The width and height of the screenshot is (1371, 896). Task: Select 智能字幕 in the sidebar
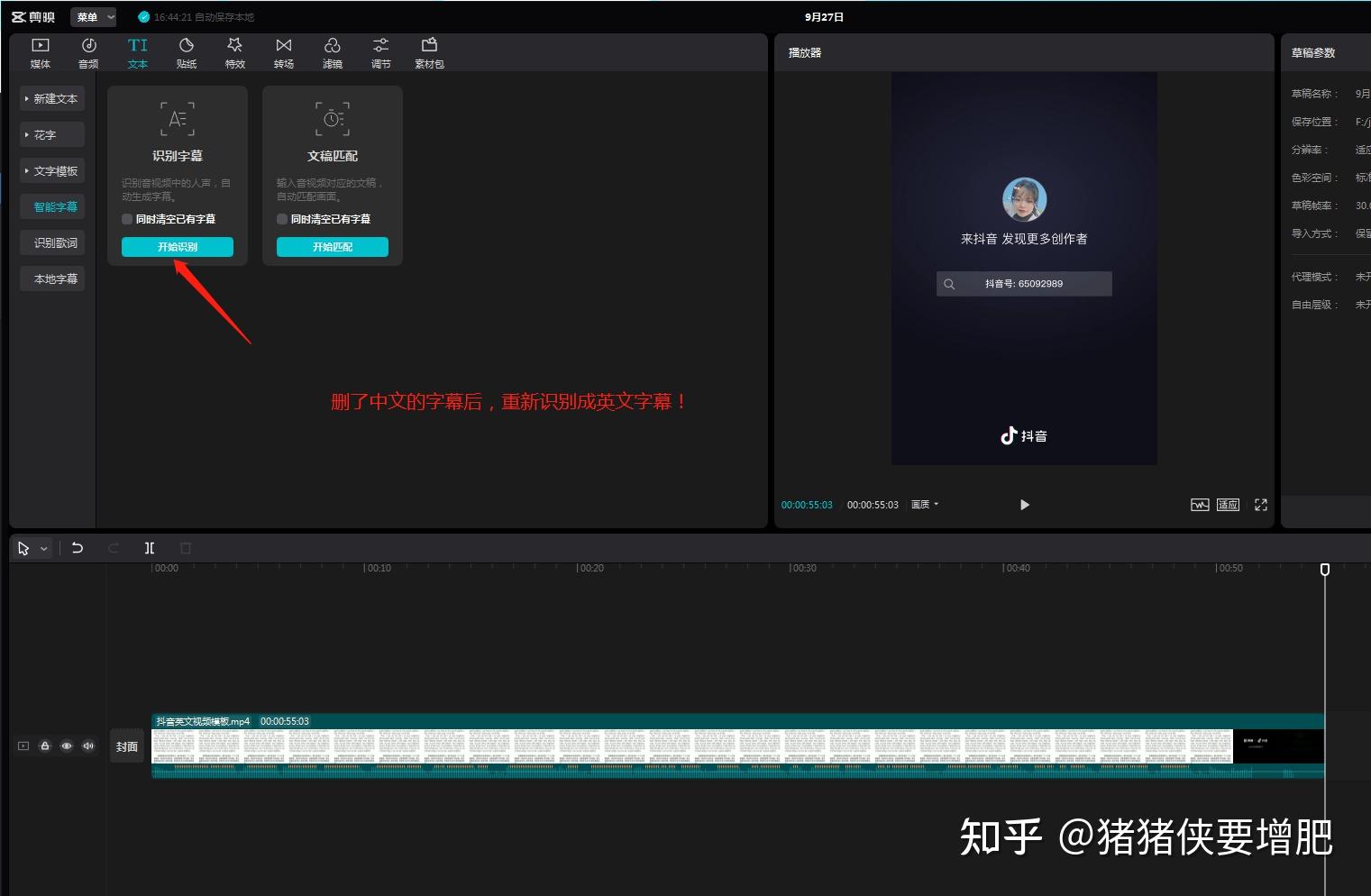pos(52,206)
